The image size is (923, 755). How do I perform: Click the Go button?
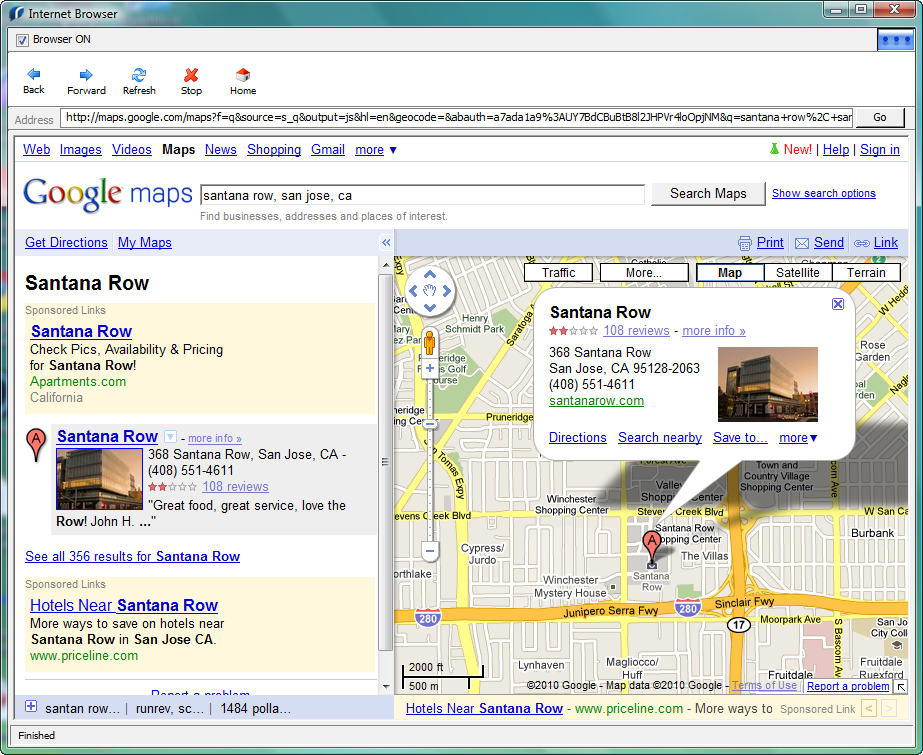pyautogui.click(x=879, y=118)
